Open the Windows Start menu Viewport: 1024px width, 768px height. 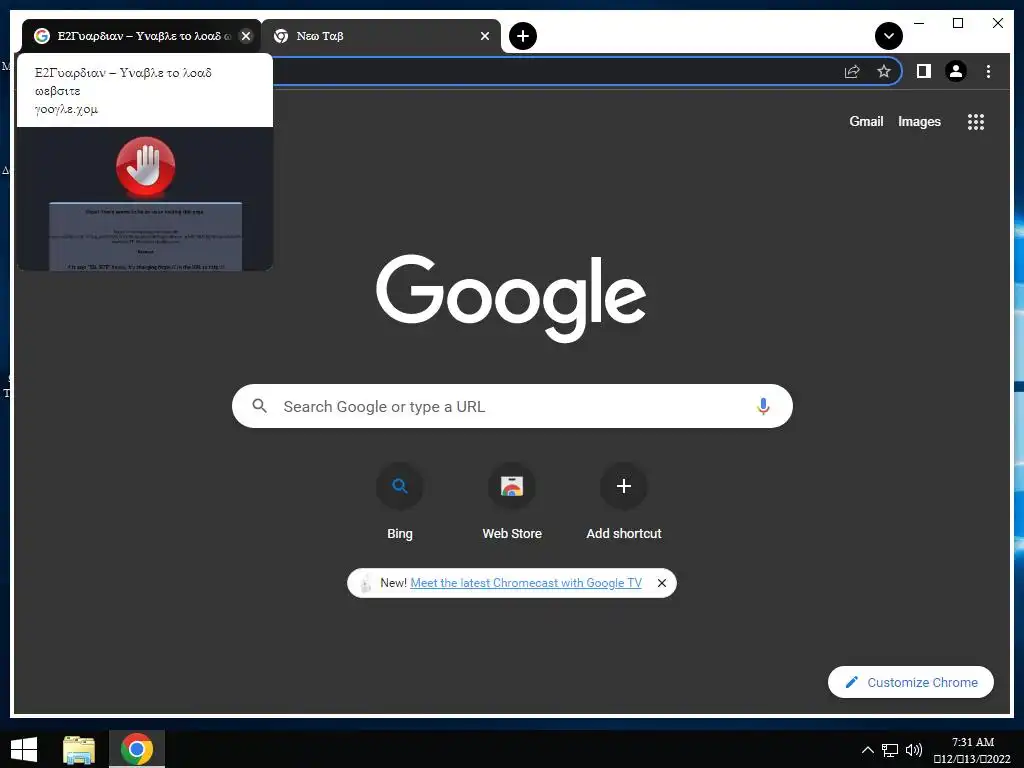pyautogui.click(x=24, y=749)
